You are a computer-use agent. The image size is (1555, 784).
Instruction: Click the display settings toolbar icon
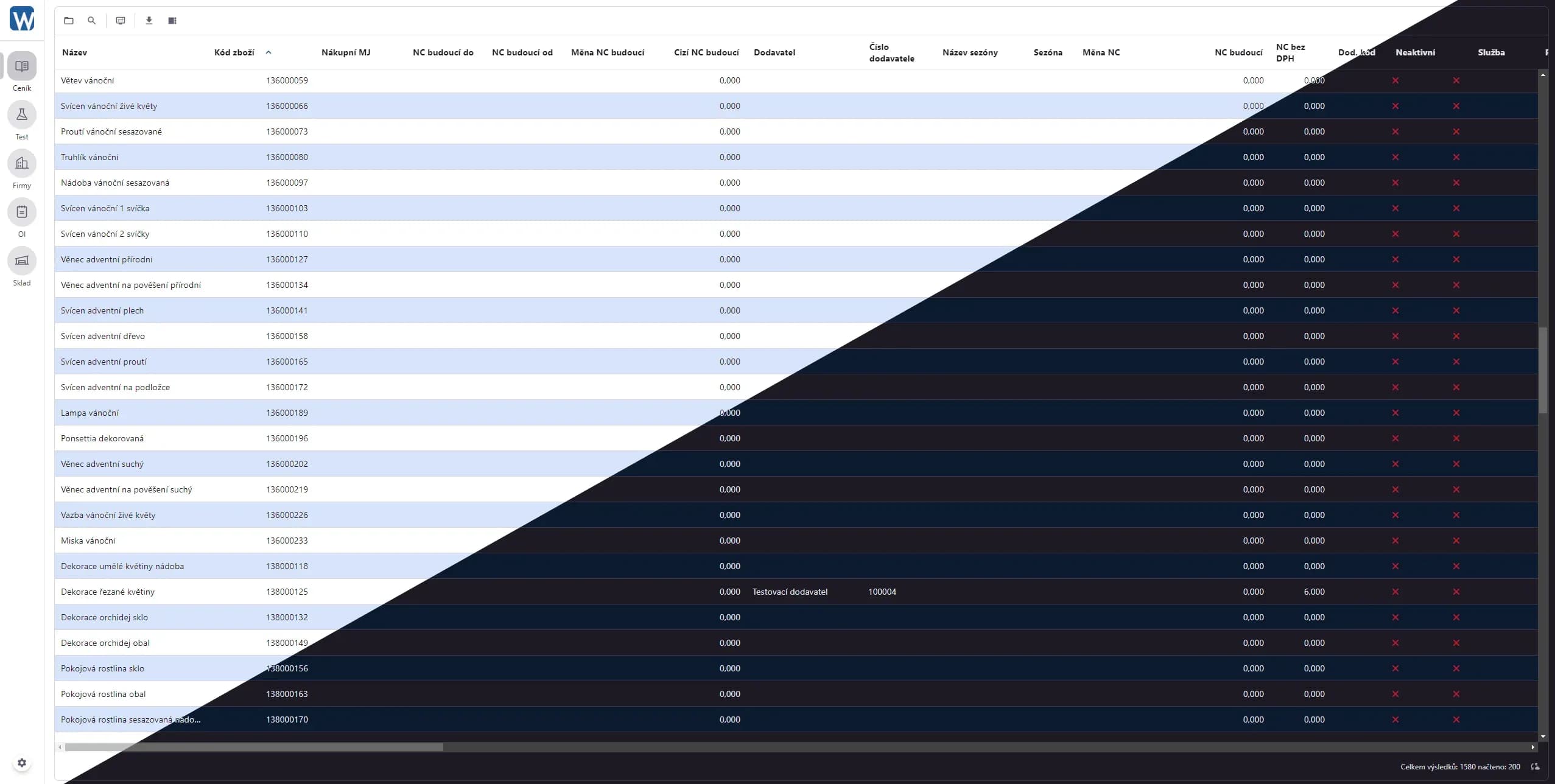pos(121,21)
